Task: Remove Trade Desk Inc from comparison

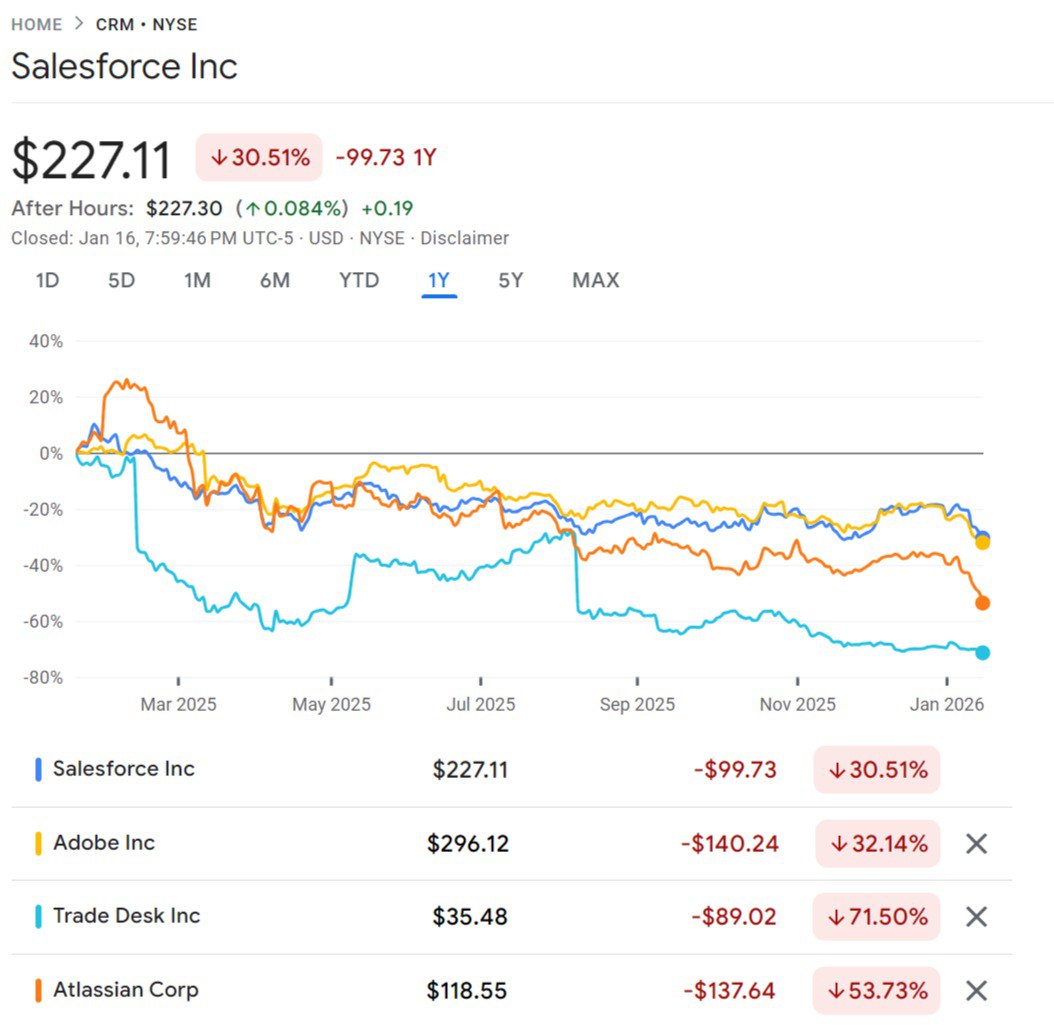Action: (976, 917)
